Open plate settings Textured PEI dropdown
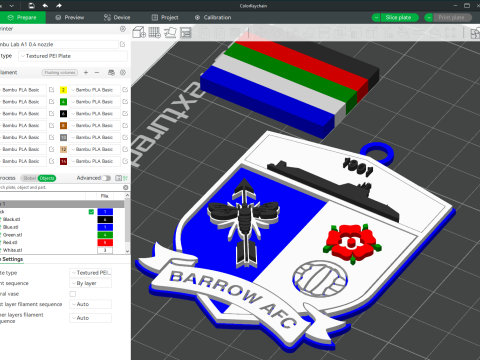This screenshot has width=480, height=360. coord(90,273)
